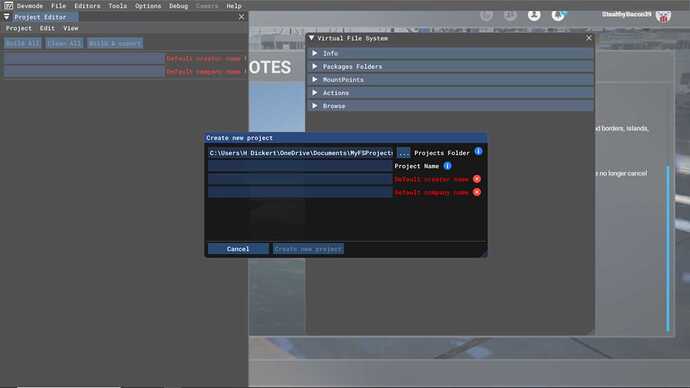The image size is (690, 388).
Task: Open the Editors menu
Action: [87, 6]
